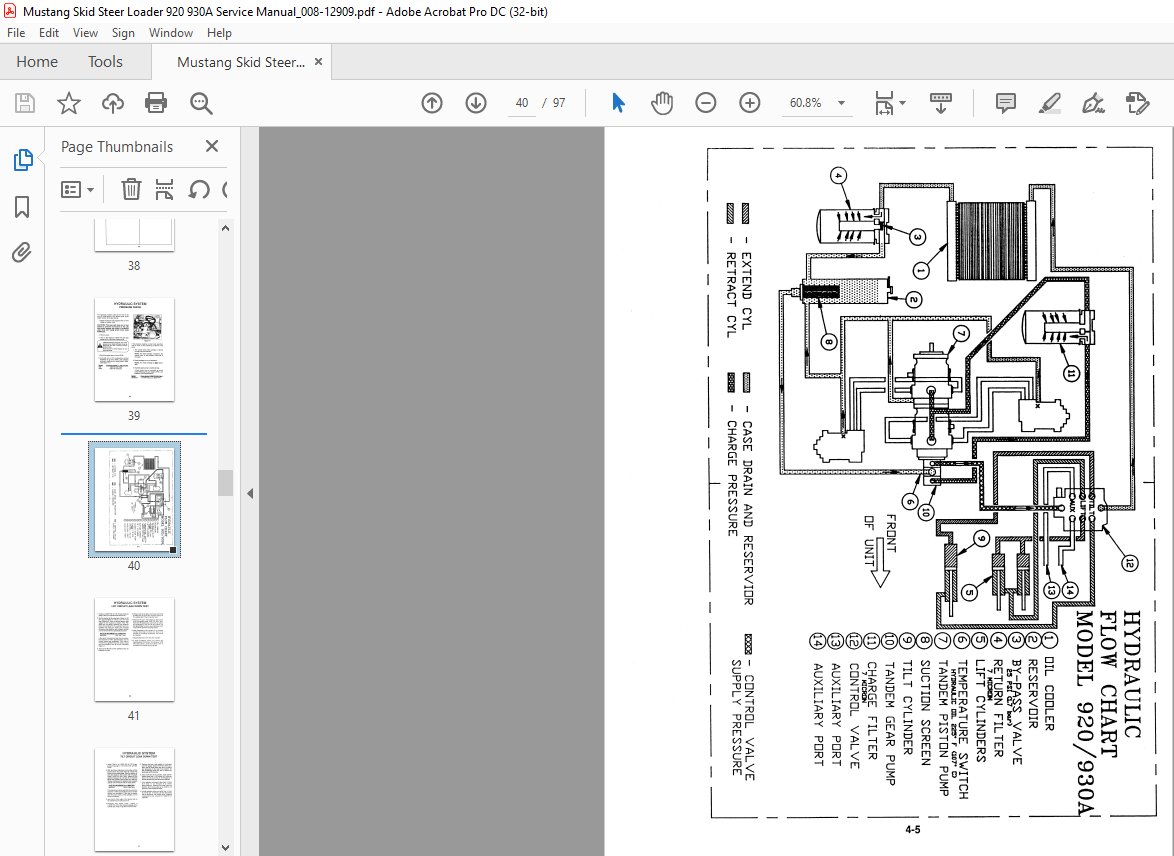Click the thumbnails scrollbar up arrow
This screenshot has height=856, width=1174.
[x=225, y=228]
